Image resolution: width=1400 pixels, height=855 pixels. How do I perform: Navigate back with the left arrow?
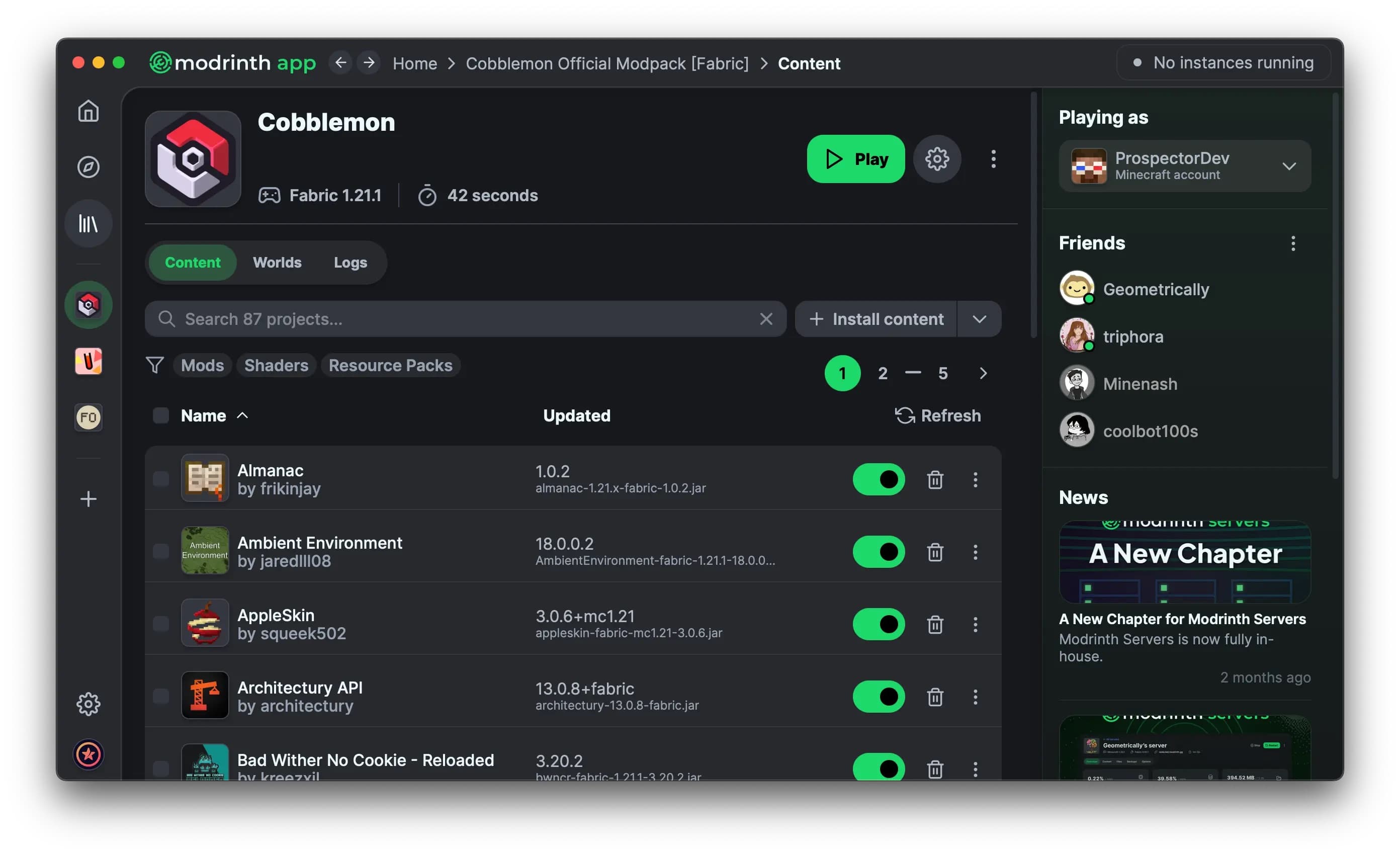[340, 62]
